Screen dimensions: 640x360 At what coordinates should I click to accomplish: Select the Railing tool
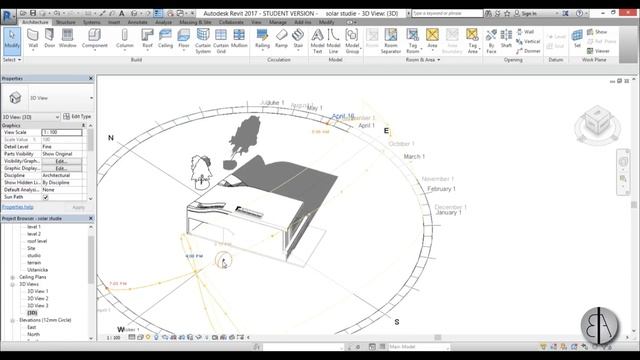click(262, 39)
